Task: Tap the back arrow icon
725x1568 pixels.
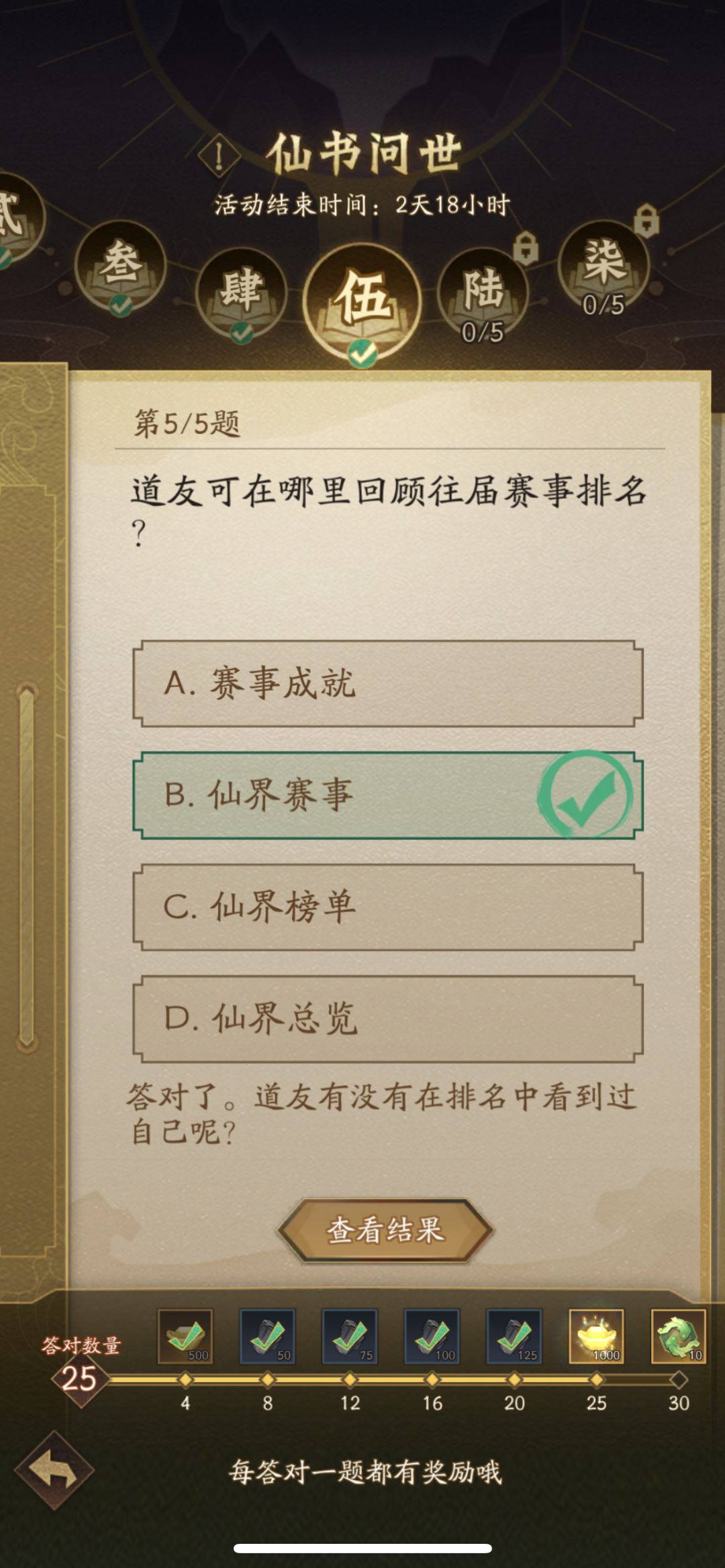Action: [54, 1471]
